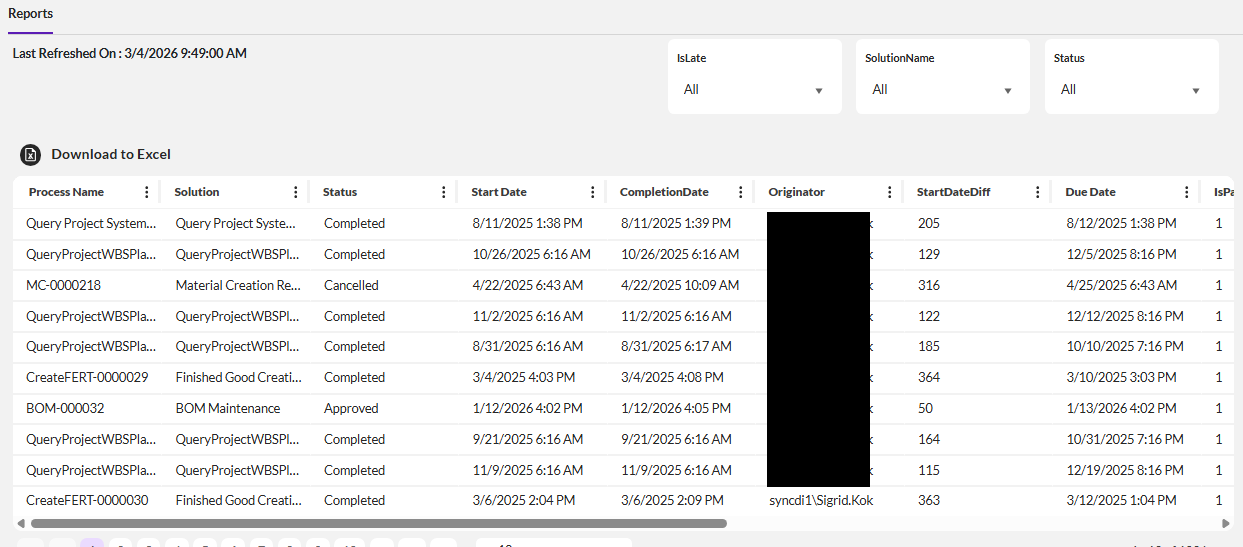Sort by the Process Name header
The height and width of the screenshot is (547, 1243).
click(x=66, y=192)
